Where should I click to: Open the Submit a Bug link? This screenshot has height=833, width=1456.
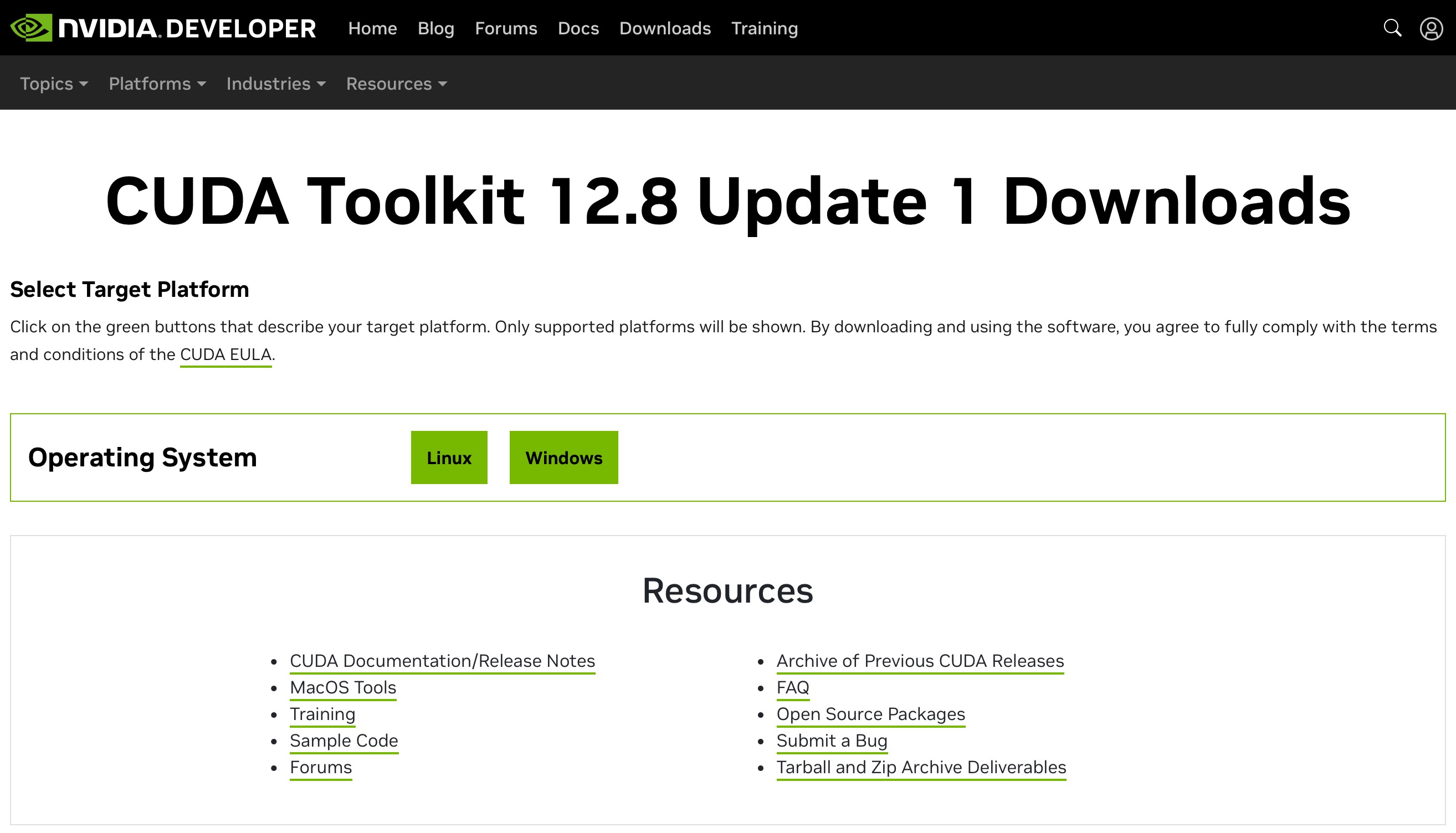pyautogui.click(x=832, y=741)
